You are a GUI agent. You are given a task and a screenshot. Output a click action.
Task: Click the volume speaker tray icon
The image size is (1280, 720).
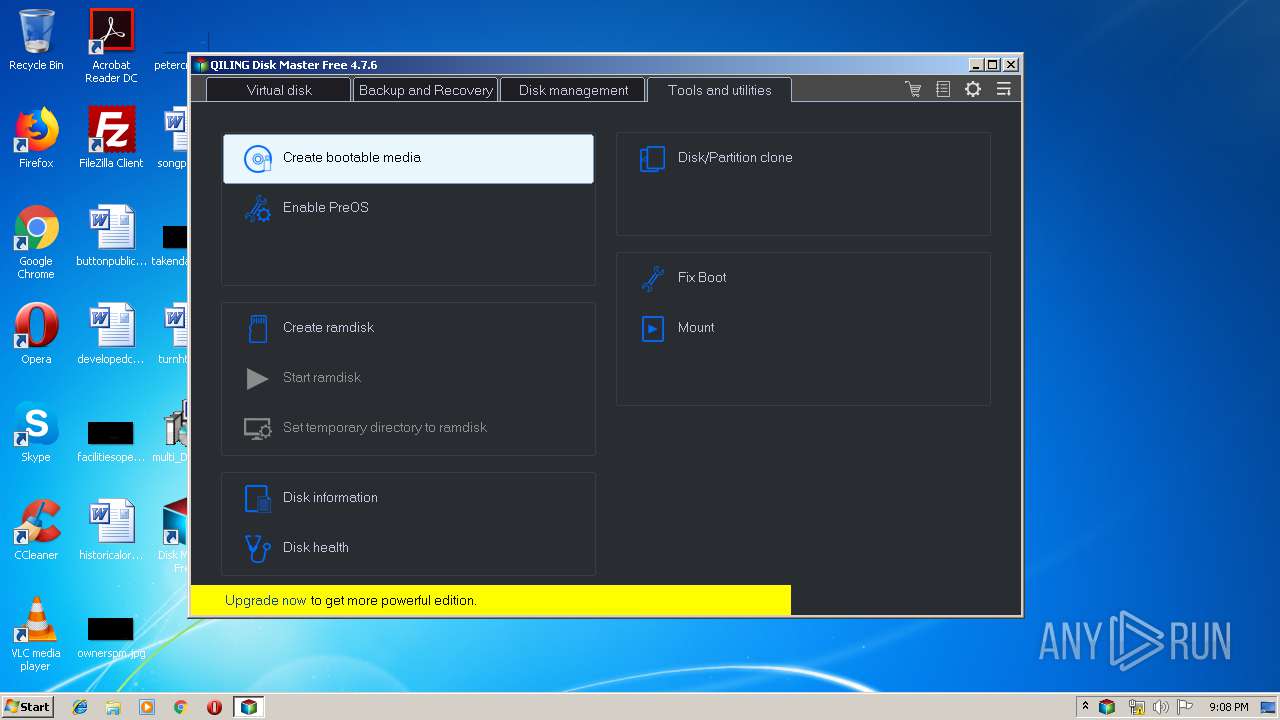[1160, 707]
